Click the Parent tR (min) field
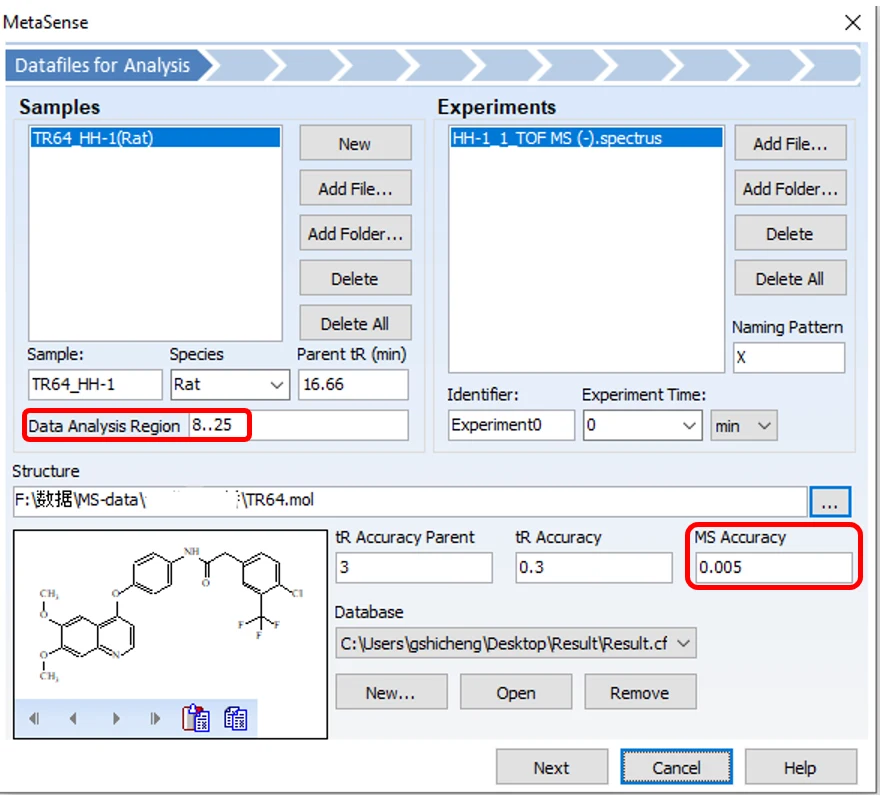Viewport: 880px width, 796px height. point(353,385)
